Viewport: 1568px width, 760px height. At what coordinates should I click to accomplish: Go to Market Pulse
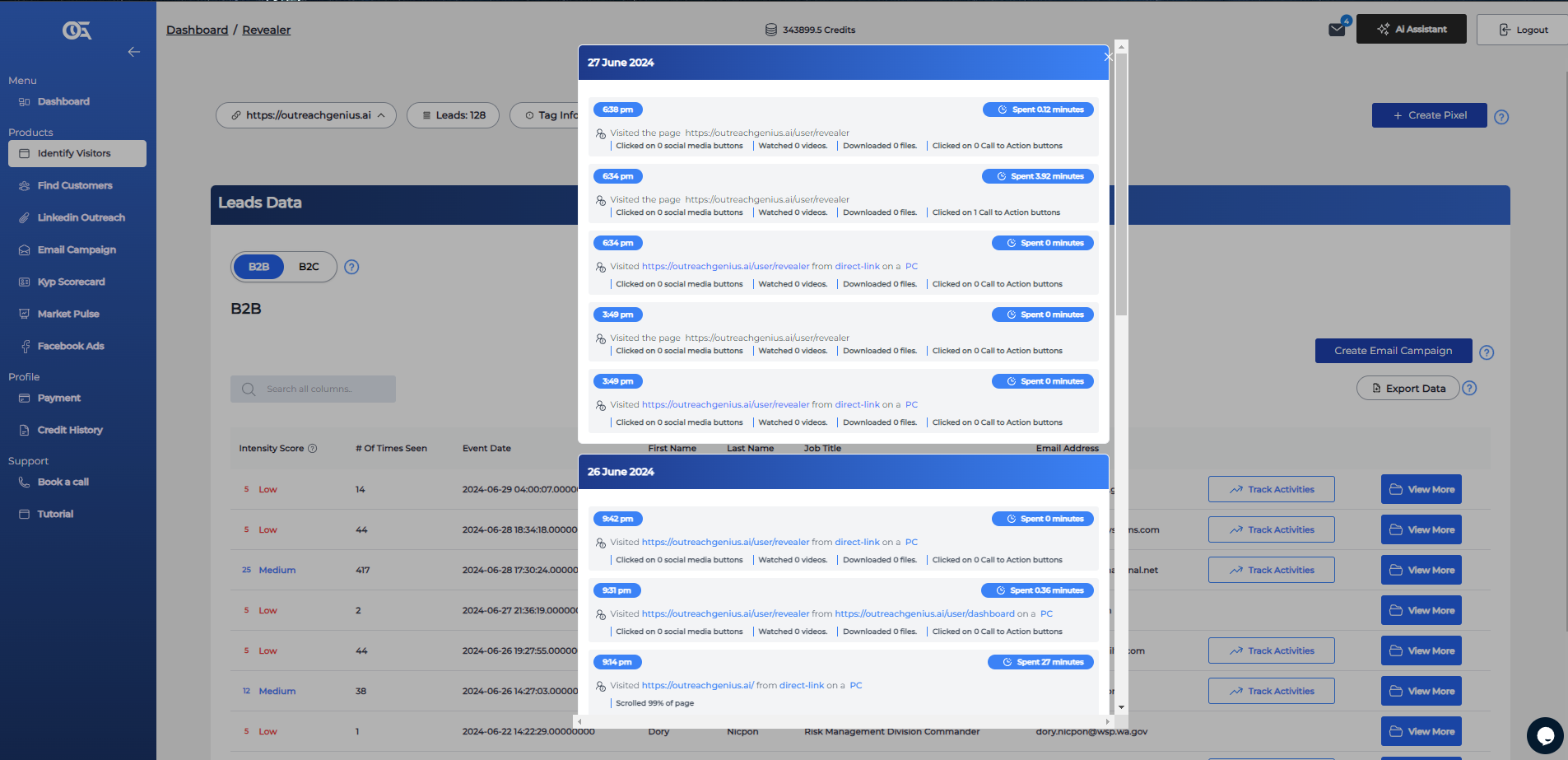tap(68, 315)
